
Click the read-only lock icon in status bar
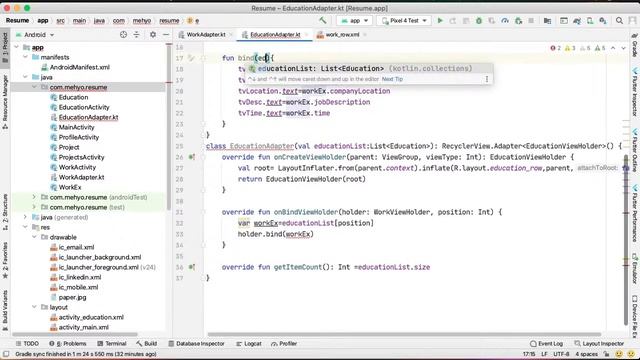coord(607,354)
